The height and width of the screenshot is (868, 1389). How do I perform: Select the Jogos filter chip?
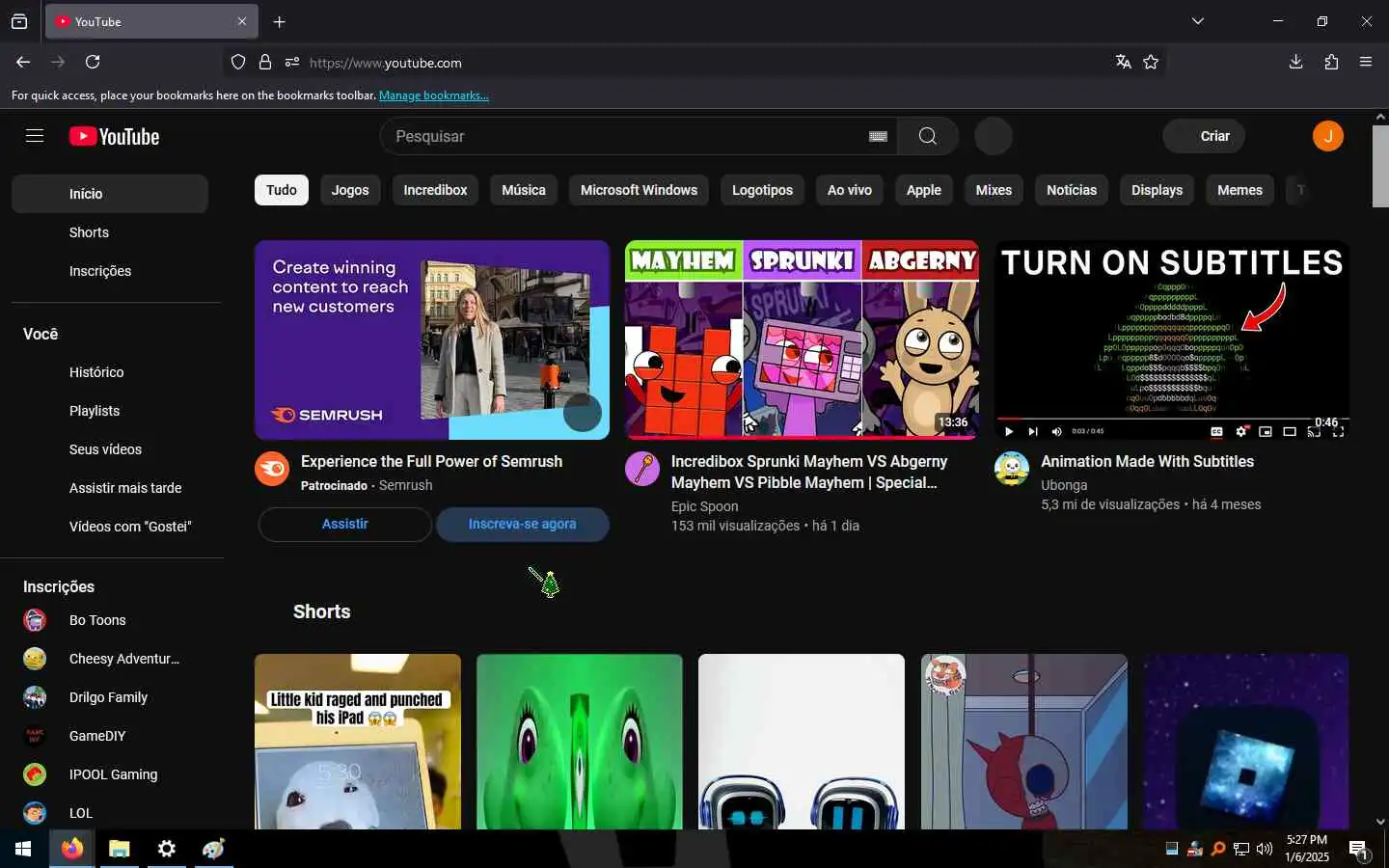[350, 190]
